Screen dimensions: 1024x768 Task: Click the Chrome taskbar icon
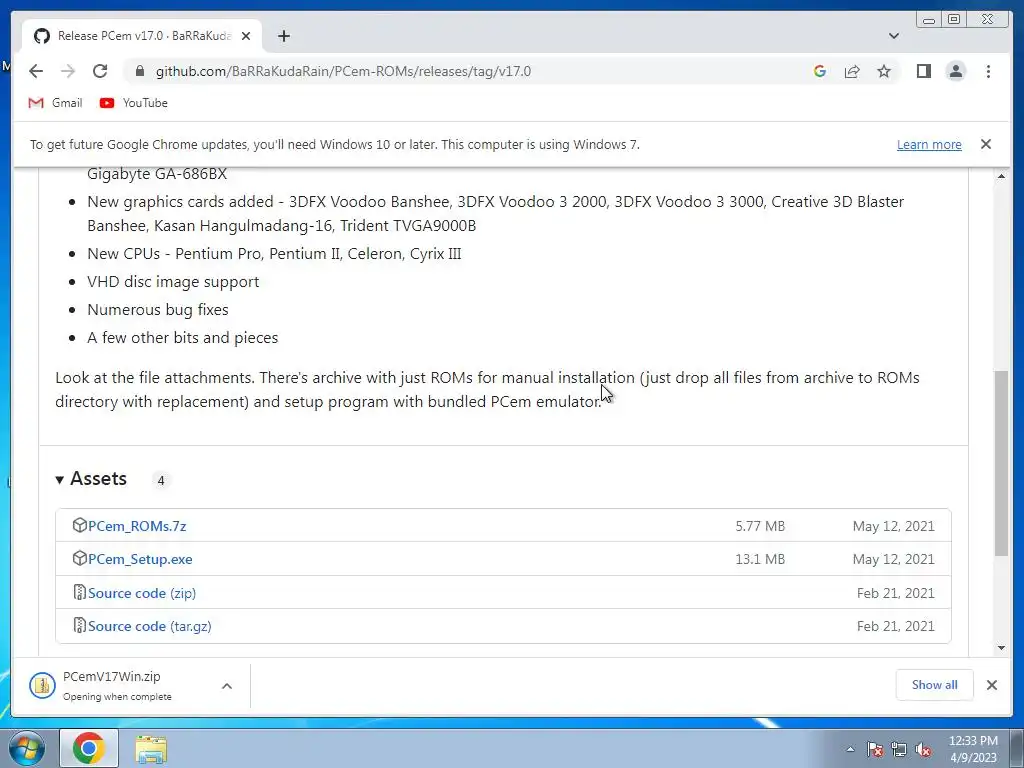tap(89, 748)
